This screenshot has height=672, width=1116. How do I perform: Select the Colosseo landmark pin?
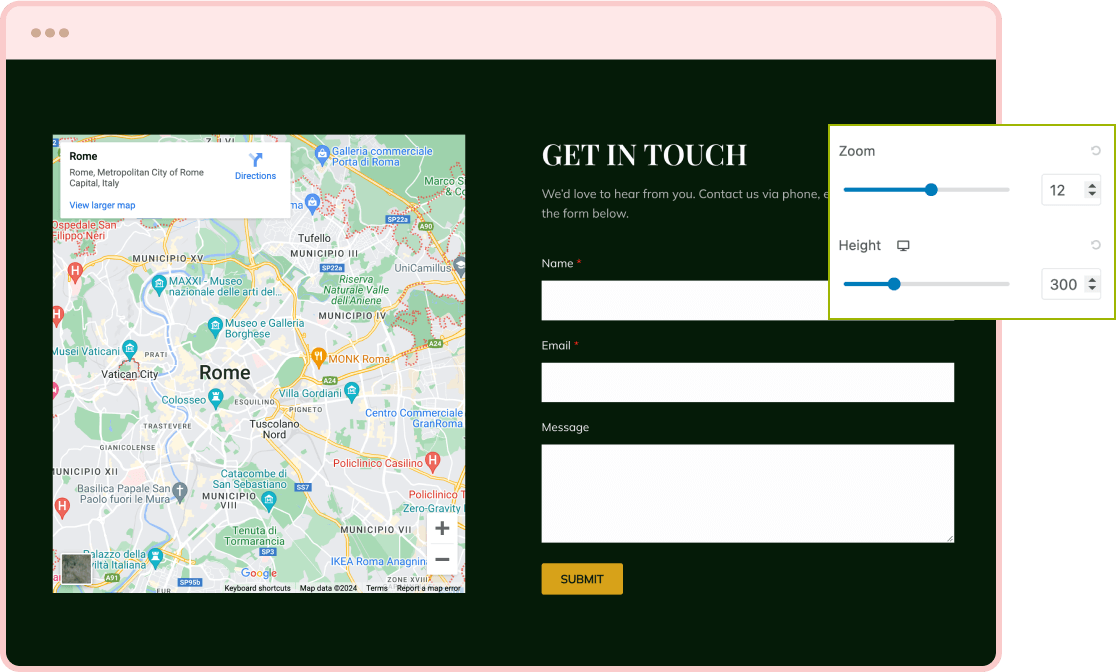(215, 397)
